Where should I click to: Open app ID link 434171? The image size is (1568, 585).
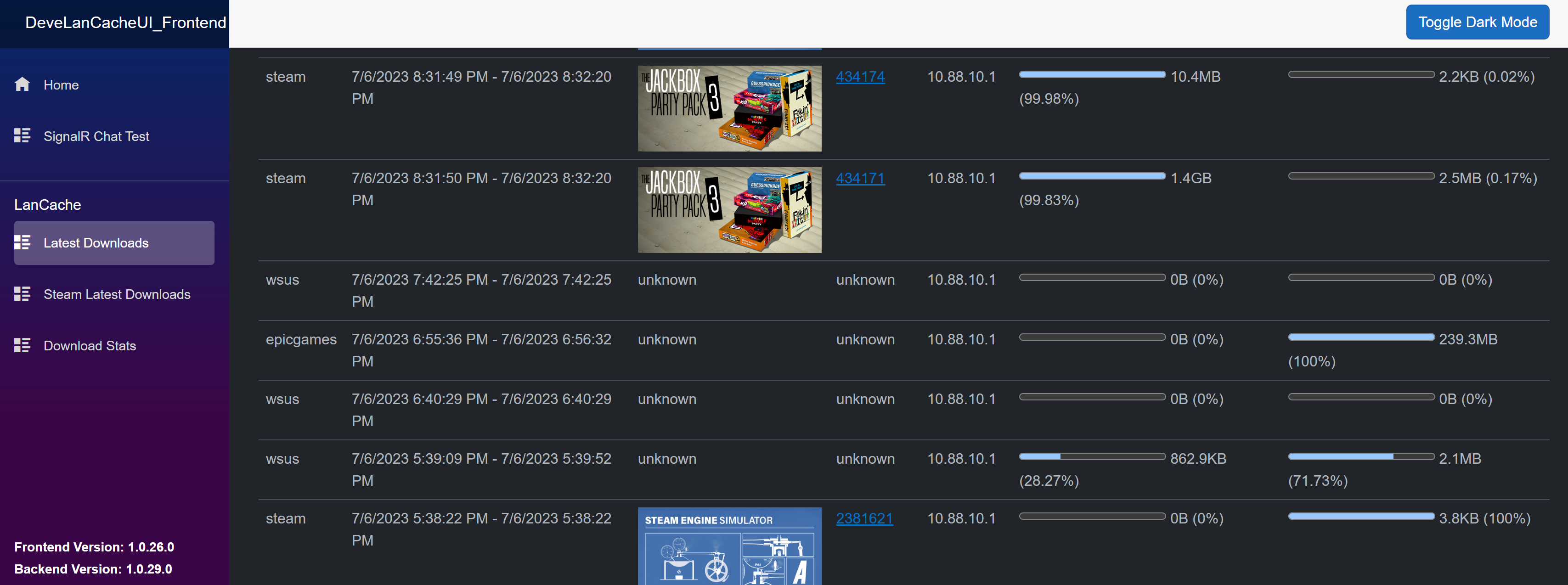click(860, 178)
